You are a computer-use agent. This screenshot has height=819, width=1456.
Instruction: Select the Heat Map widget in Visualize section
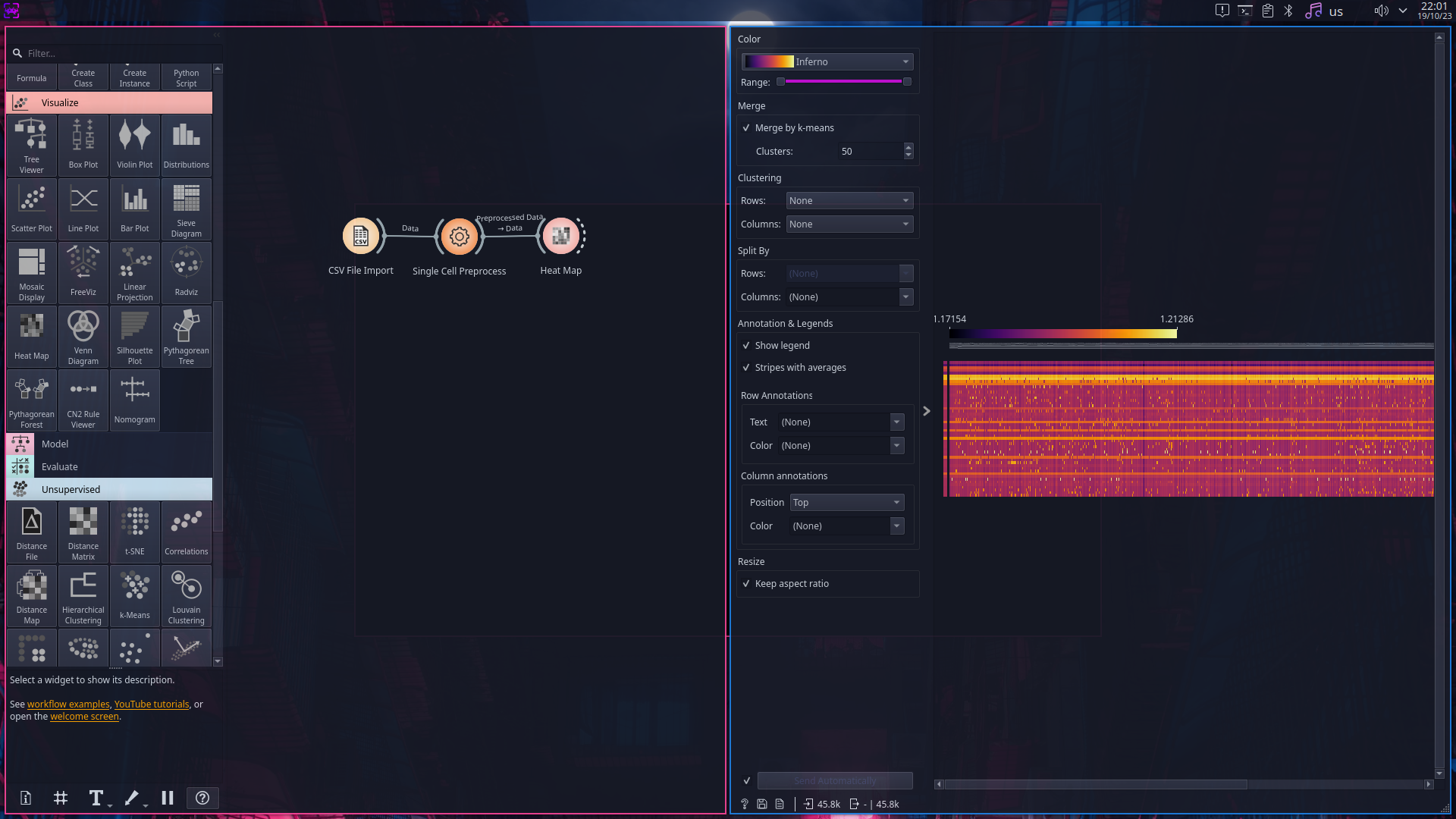tap(31, 336)
